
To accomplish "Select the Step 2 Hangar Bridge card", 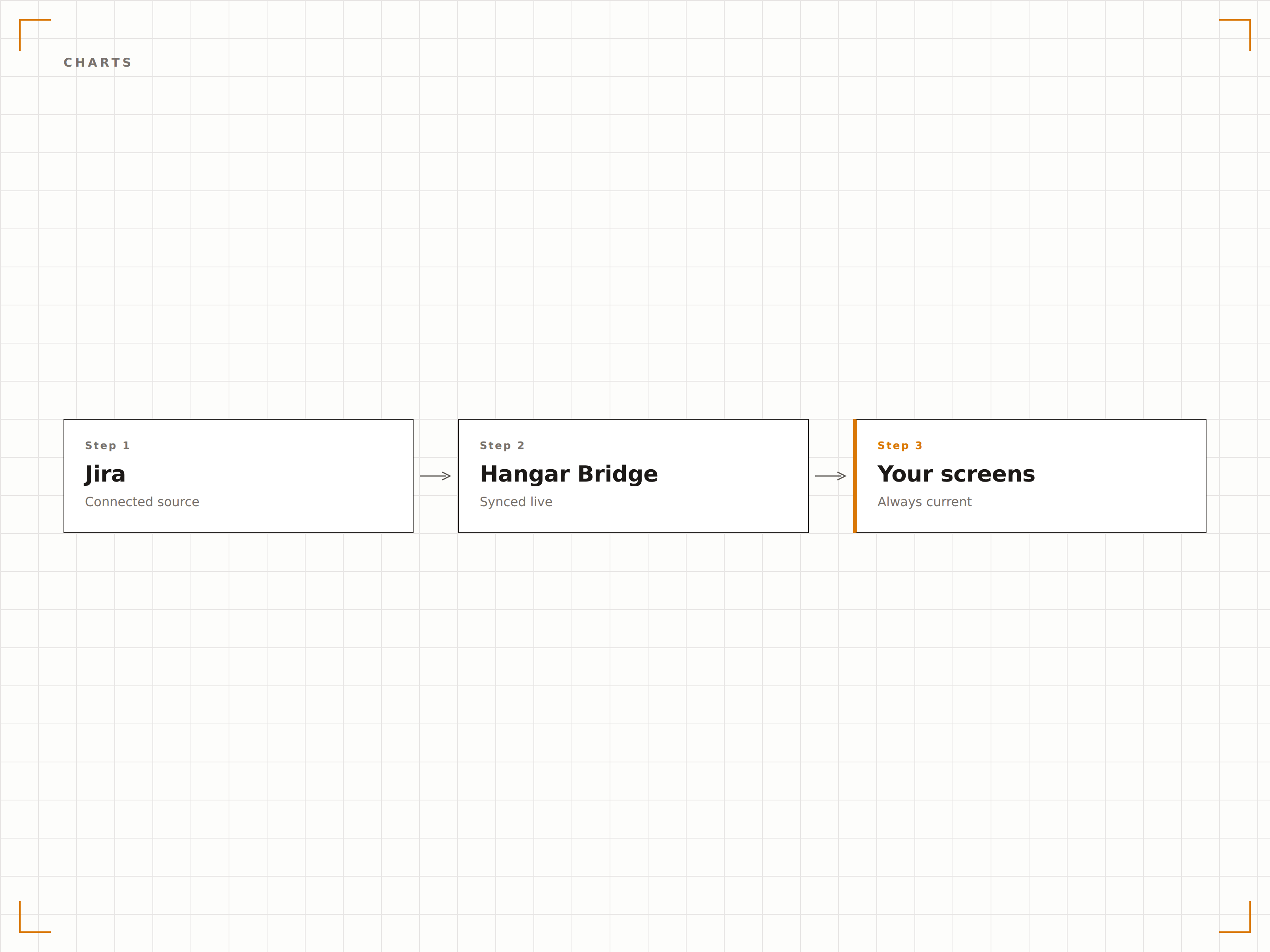I will coord(633,476).
